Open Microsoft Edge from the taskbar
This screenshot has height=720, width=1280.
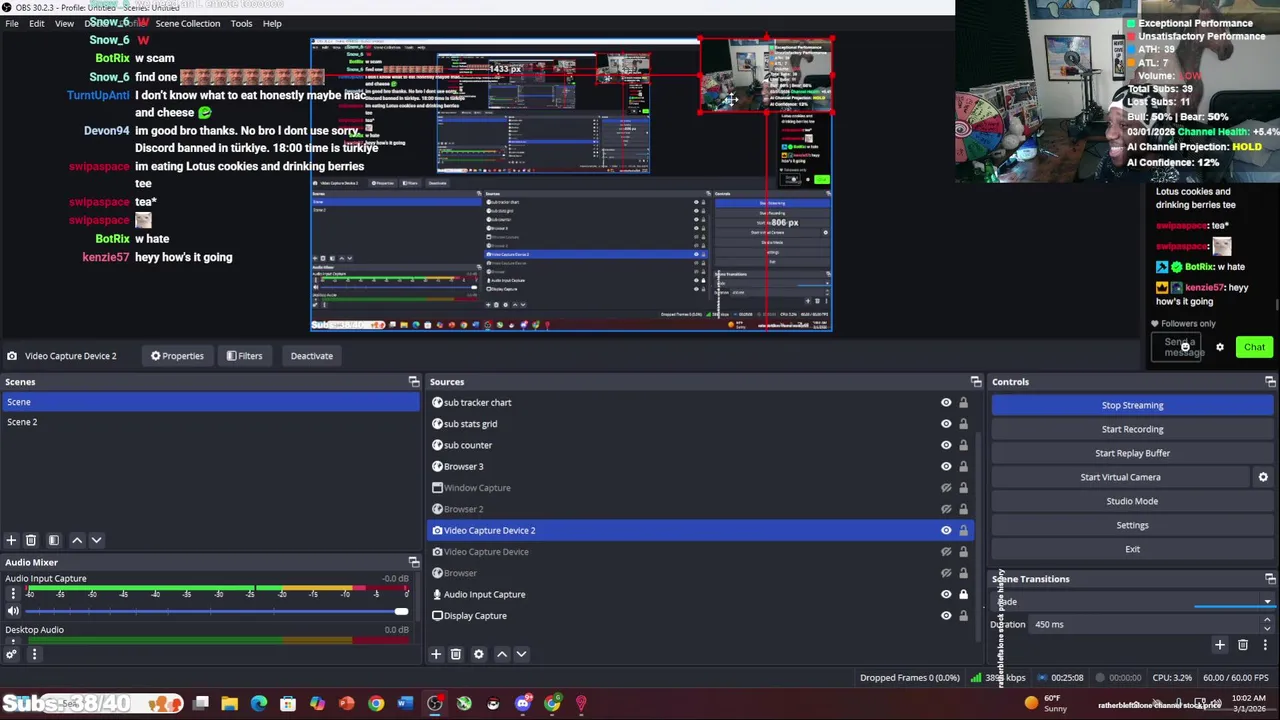pos(259,704)
